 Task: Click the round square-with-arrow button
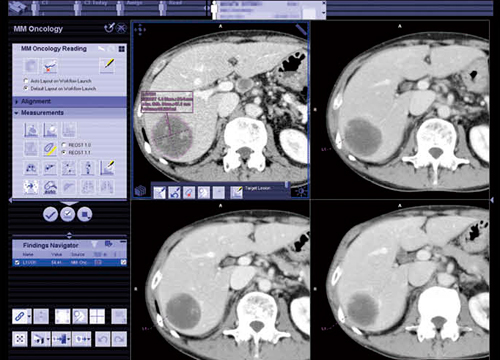click(85, 214)
